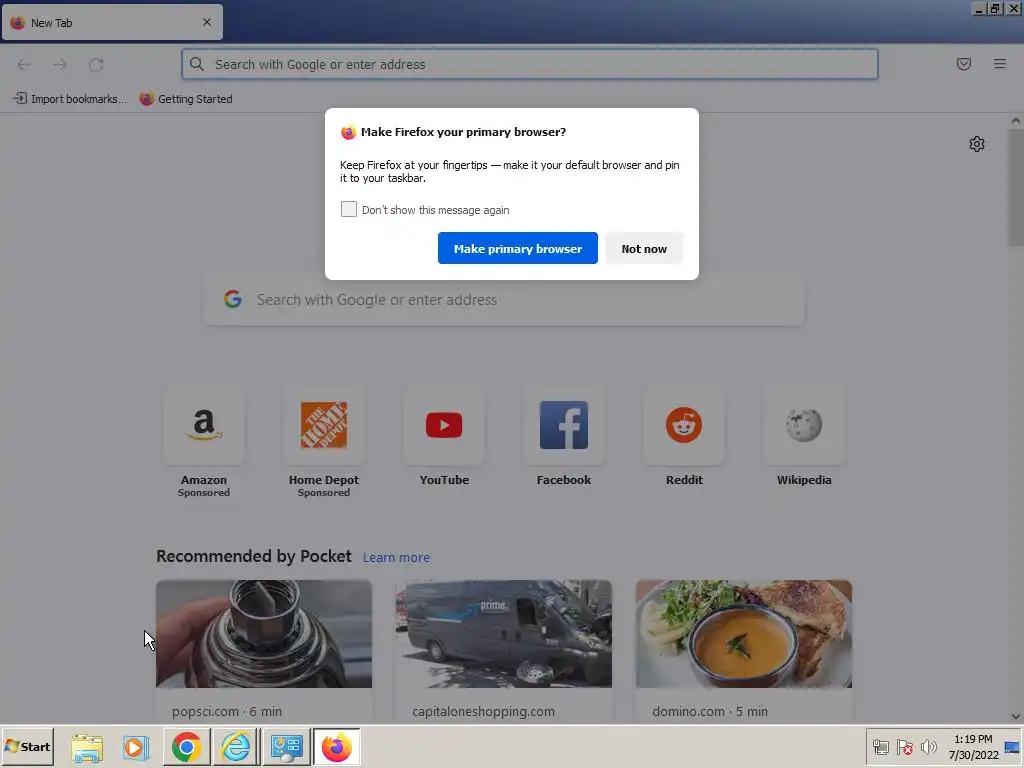Open the capitaloneshopping.com van thumbnail

coord(504,633)
